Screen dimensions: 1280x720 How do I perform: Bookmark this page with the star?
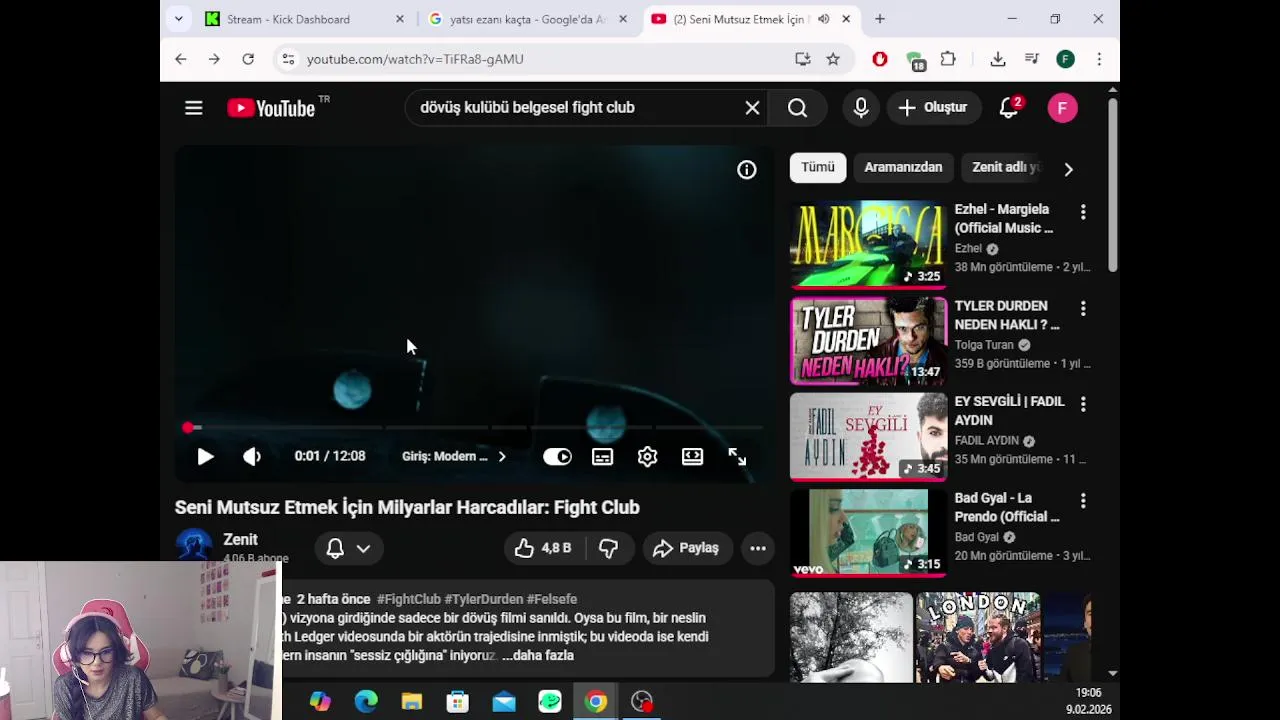(x=833, y=59)
